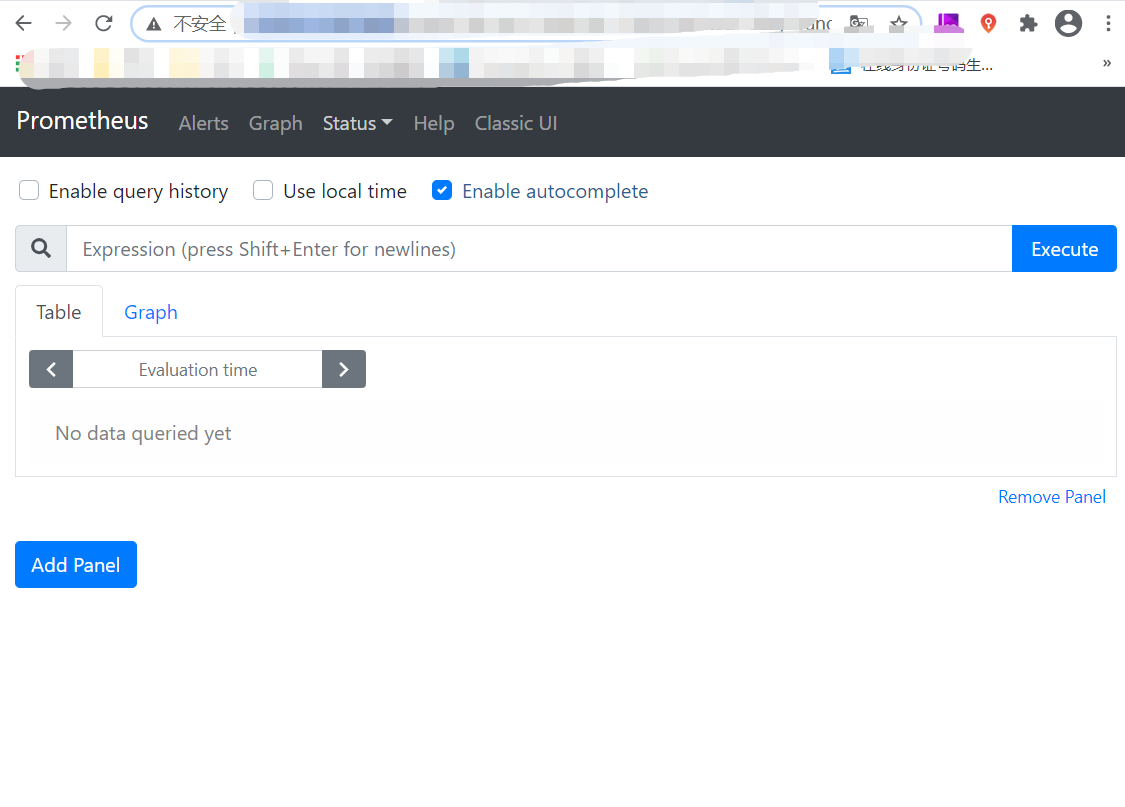Open the extensions puzzle piece menu
The image size is (1125, 807).
(x=1028, y=24)
